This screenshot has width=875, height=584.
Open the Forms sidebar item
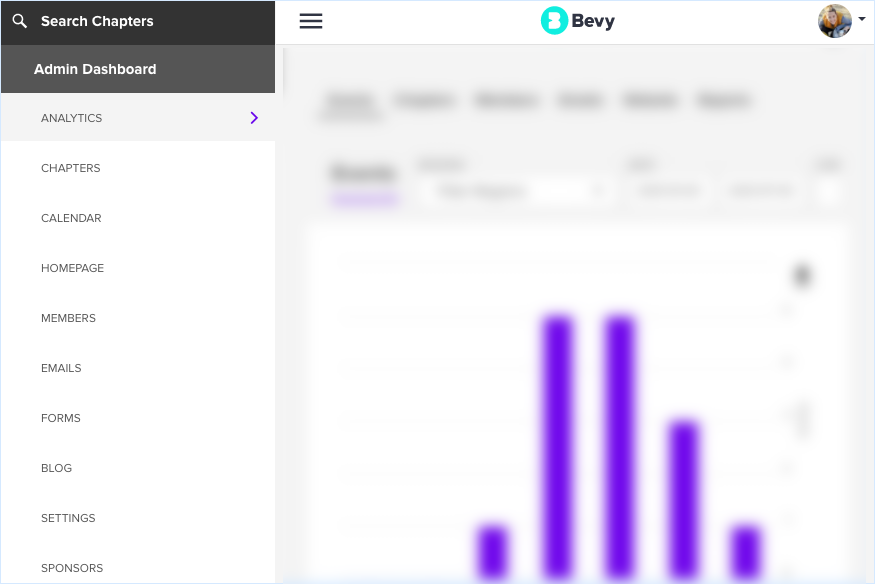pyautogui.click(x=61, y=418)
